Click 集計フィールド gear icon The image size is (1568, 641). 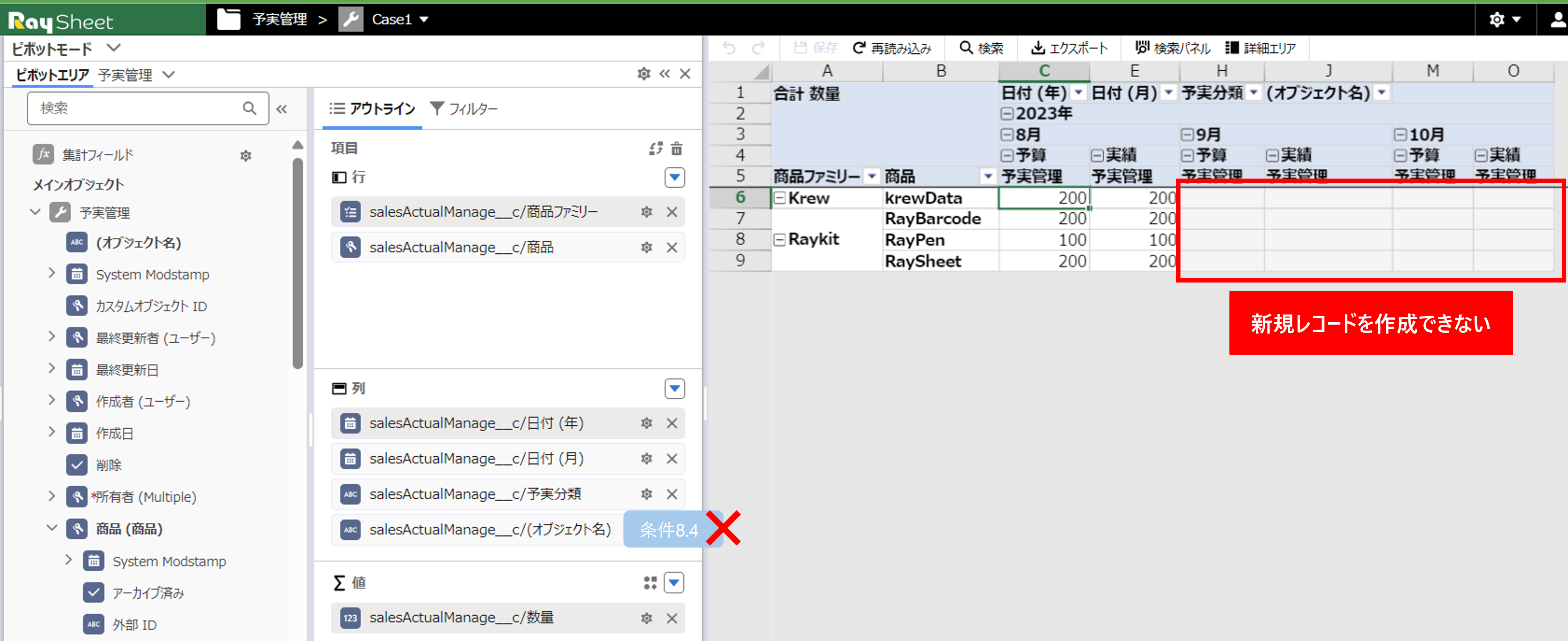coord(246,156)
